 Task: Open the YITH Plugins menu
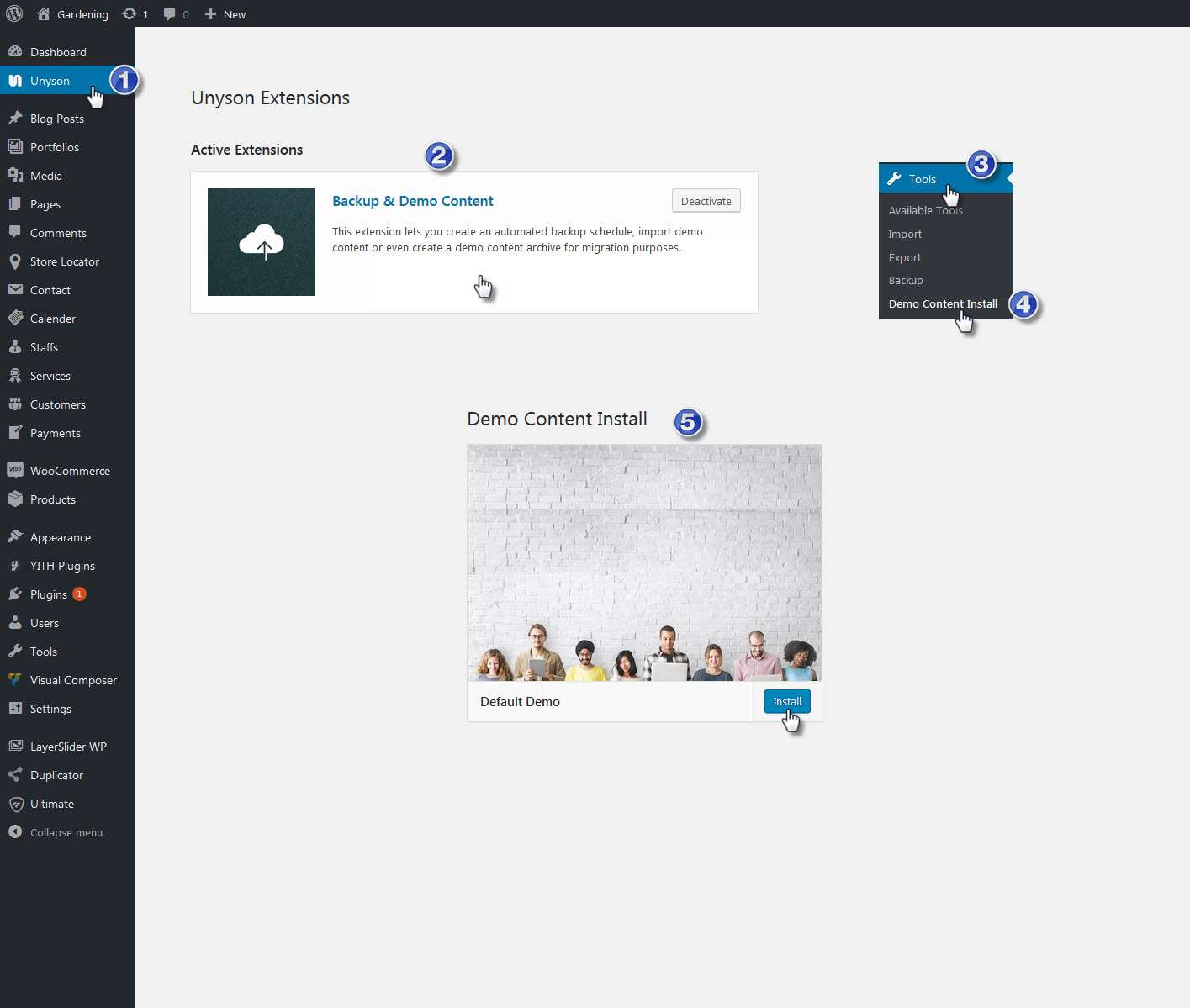point(67,565)
